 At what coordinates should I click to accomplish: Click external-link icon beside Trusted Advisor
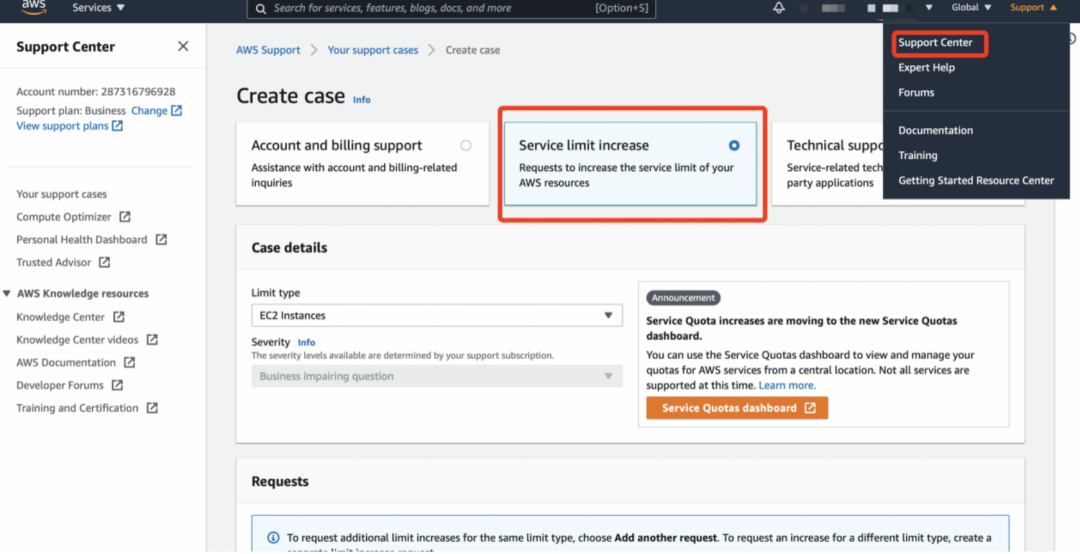pyautogui.click(x=104, y=262)
